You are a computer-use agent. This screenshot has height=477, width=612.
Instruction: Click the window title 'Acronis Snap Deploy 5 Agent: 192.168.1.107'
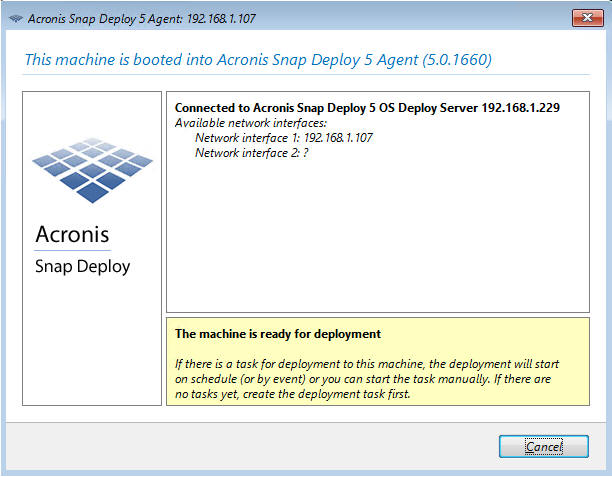[142, 18]
